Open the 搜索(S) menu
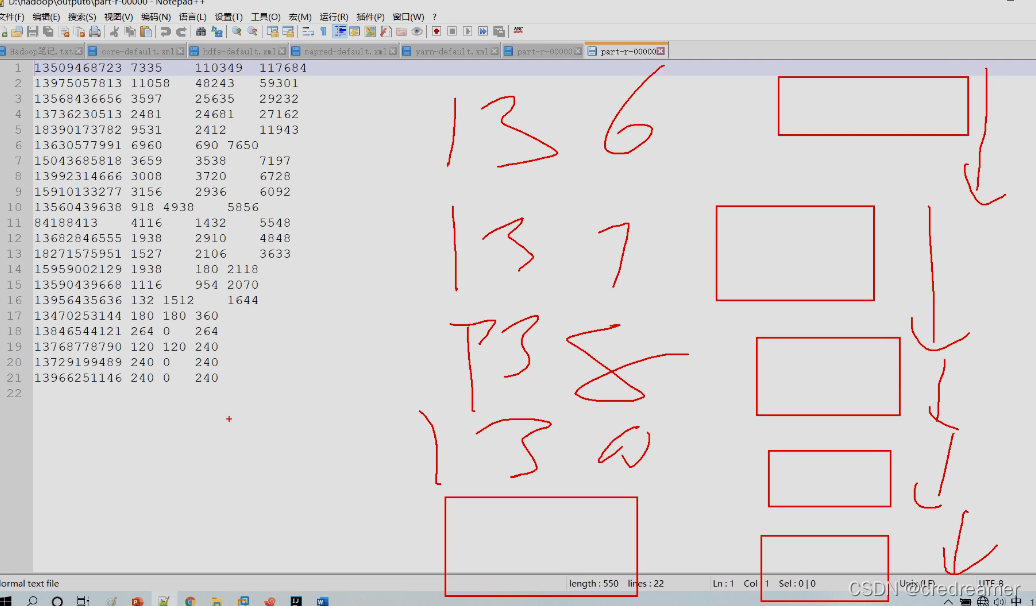1036x606 pixels. 82,17
